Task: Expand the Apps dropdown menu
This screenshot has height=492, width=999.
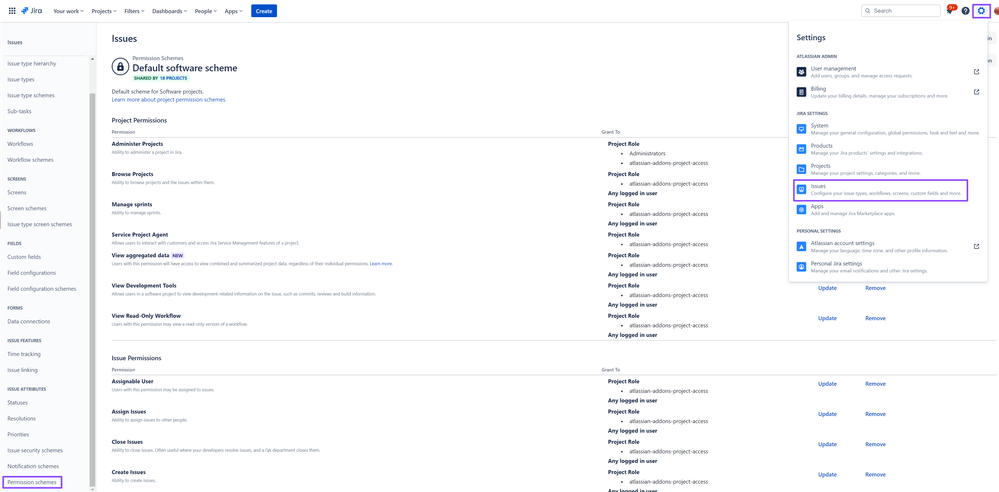Action: pos(233,11)
